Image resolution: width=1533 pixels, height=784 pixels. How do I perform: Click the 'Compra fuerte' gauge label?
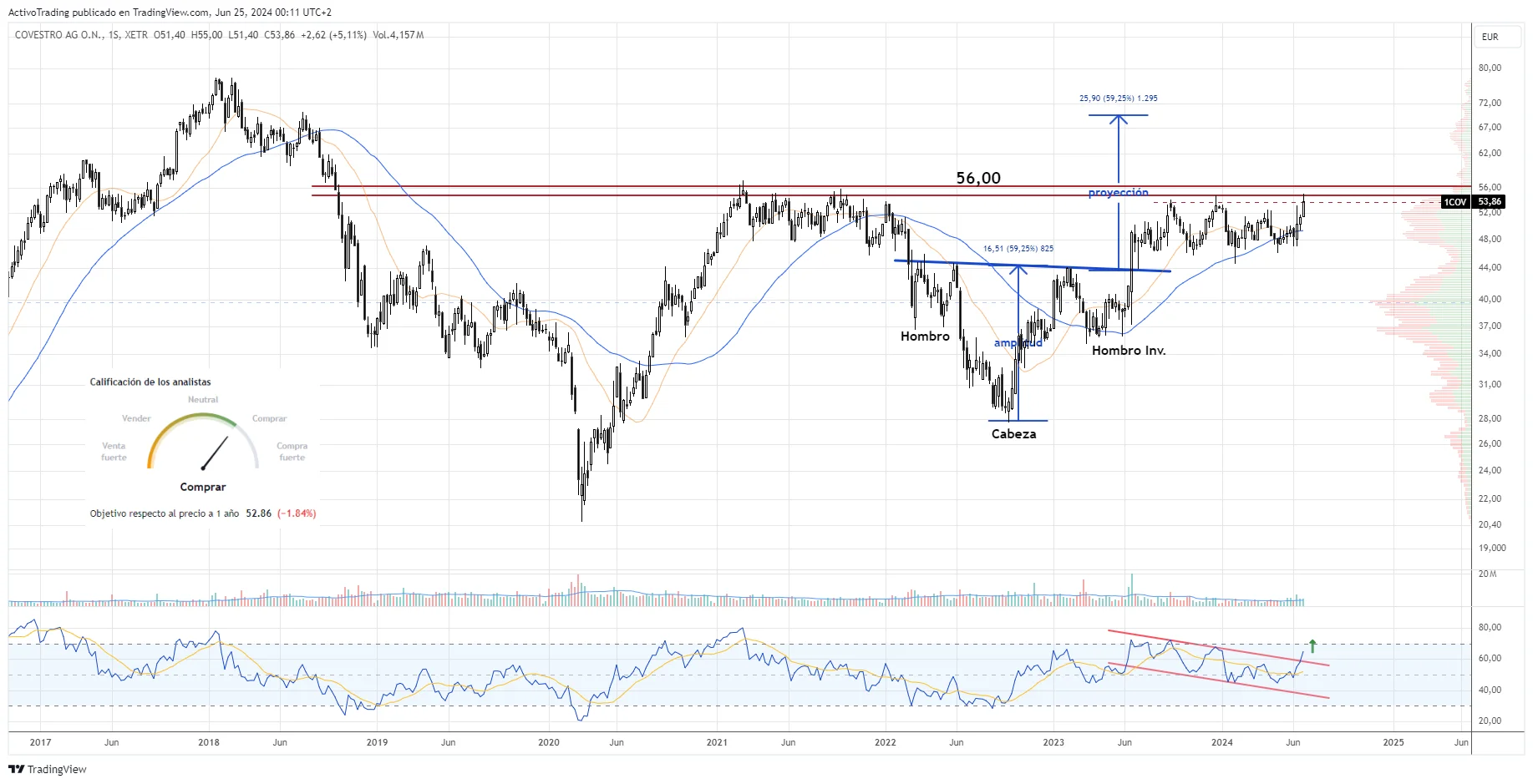292,452
